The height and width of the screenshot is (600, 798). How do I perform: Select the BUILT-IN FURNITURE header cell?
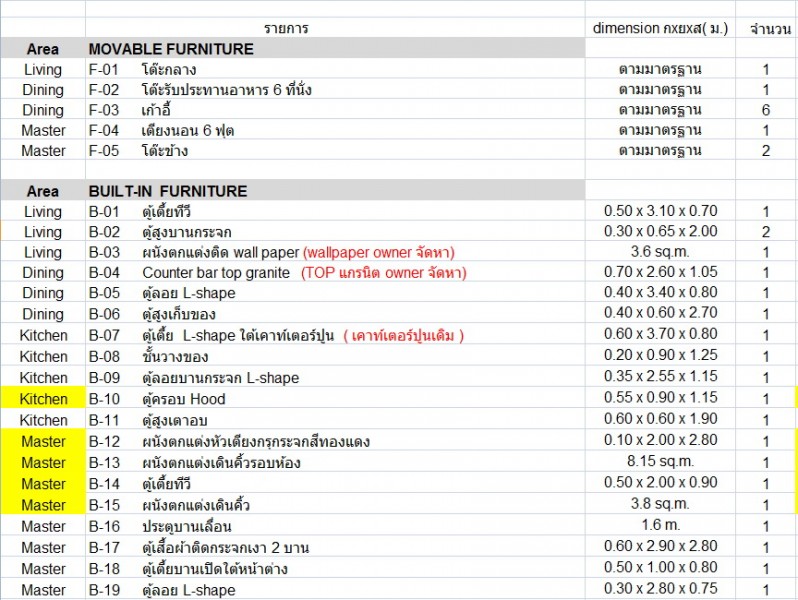pyautogui.click(x=335, y=191)
